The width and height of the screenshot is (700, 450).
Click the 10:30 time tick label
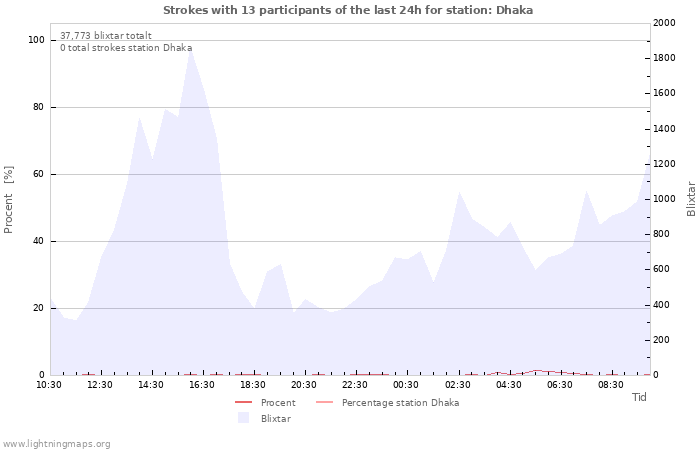point(49,384)
